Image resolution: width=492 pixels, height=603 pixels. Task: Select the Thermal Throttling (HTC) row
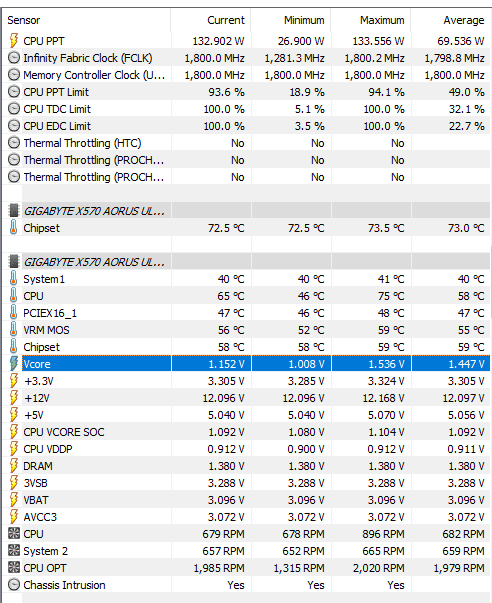coord(246,143)
